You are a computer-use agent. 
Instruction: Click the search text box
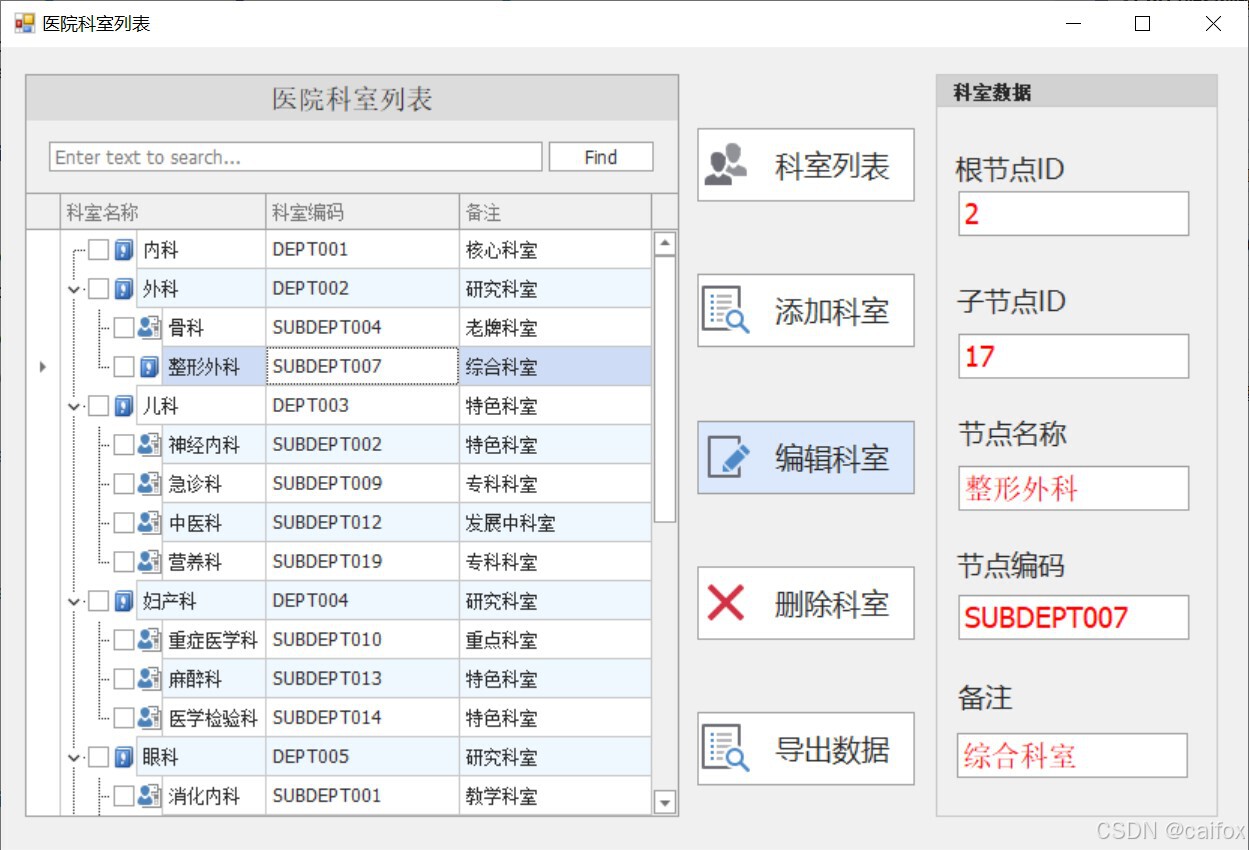coord(296,157)
